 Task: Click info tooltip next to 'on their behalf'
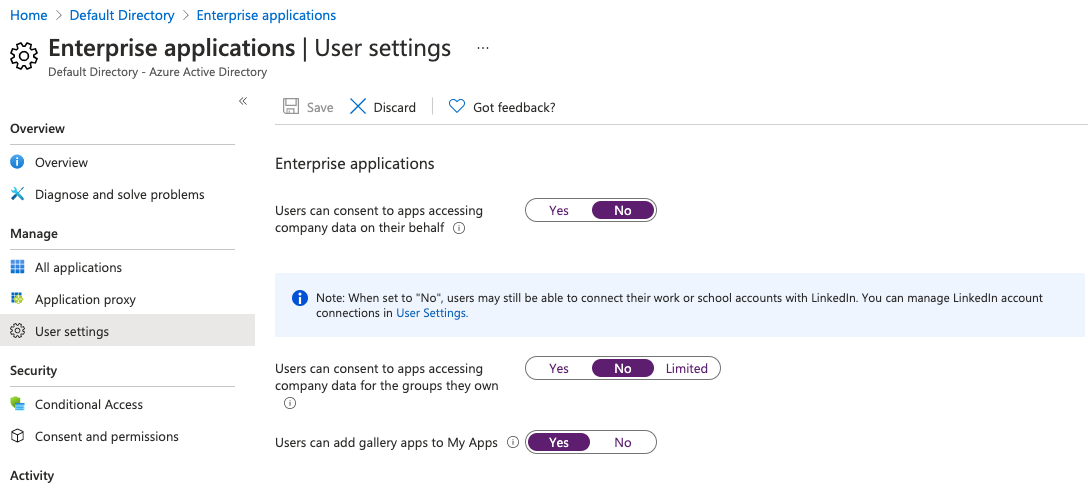pyautogui.click(x=459, y=228)
